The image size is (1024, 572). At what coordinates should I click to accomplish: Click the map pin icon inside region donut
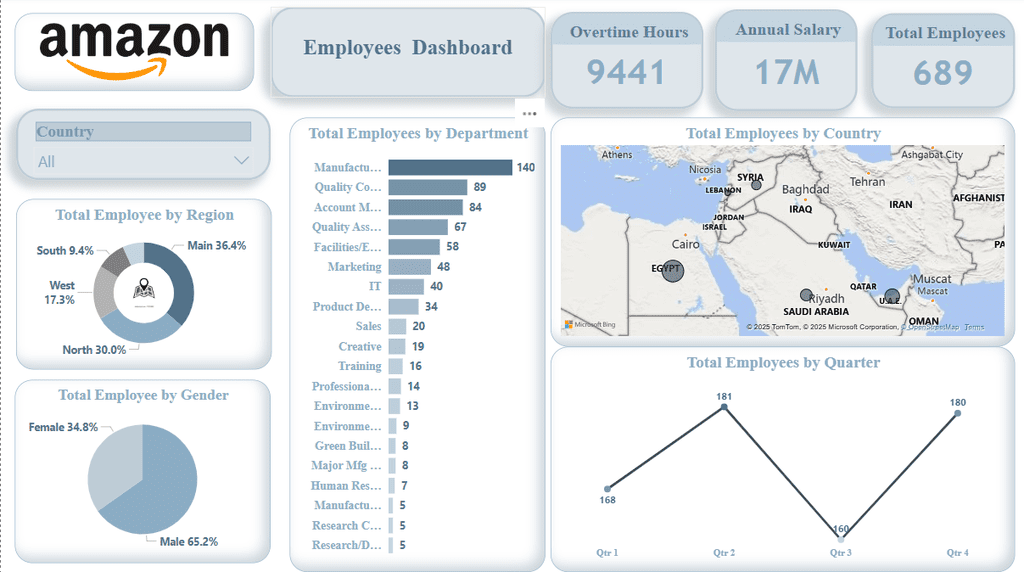click(144, 289)
